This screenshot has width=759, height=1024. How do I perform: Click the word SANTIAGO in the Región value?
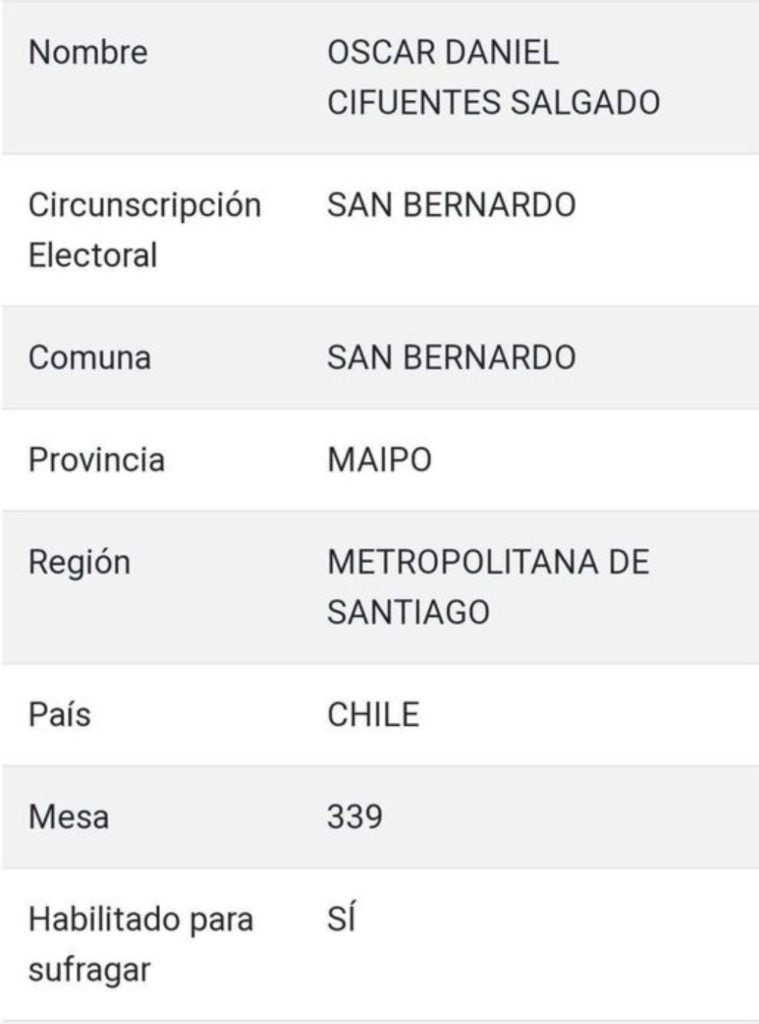[x=408, y=613]
